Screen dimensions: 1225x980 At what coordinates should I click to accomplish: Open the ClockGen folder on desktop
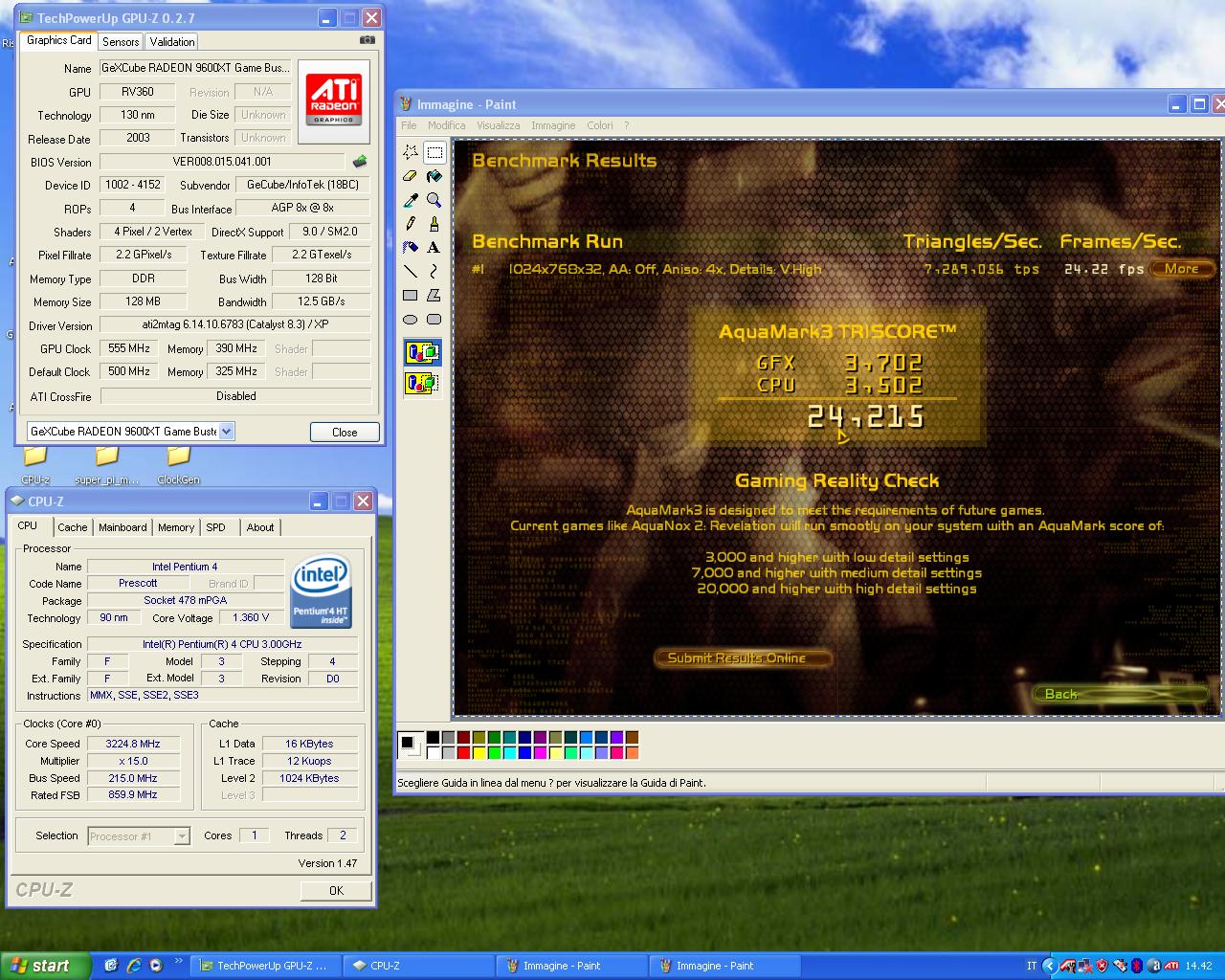(x=179, y=464)
